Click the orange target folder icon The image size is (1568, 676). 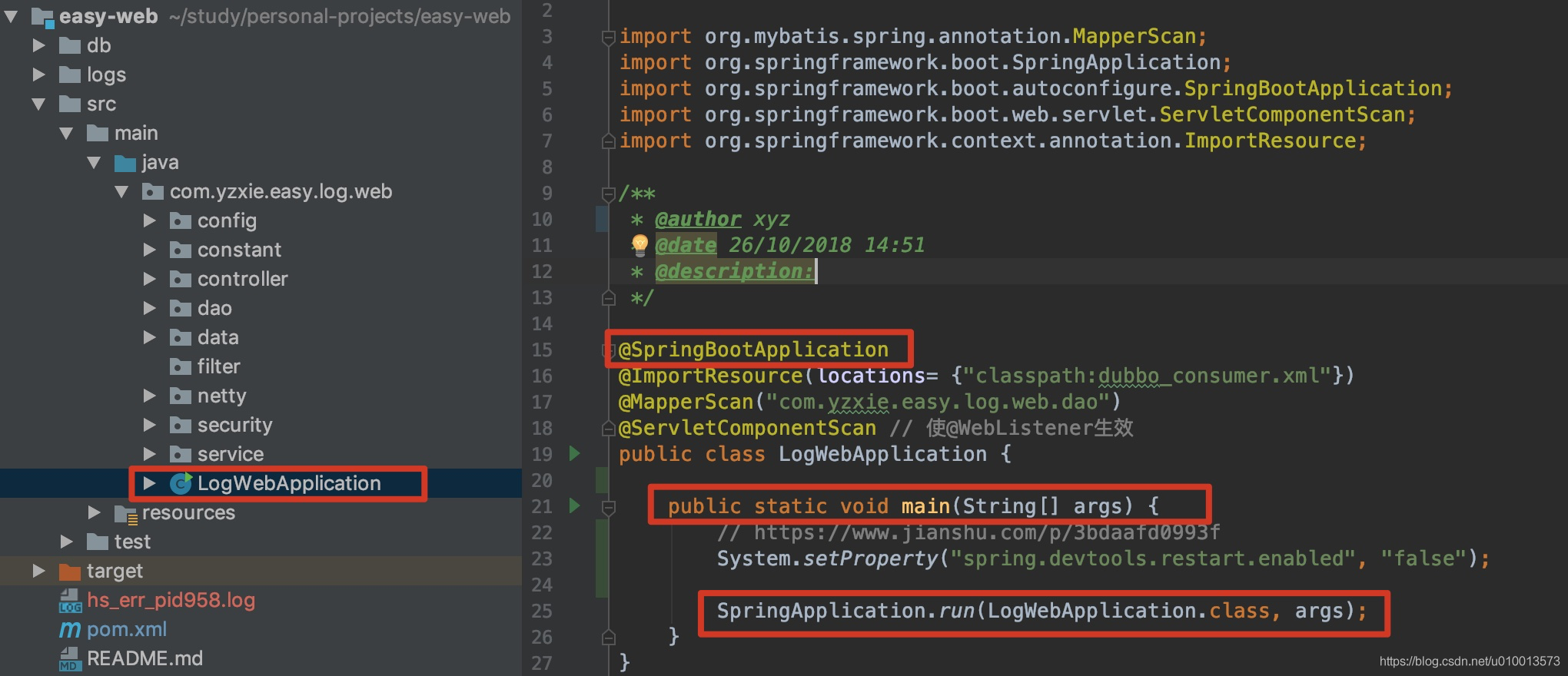tap(70, 572)
